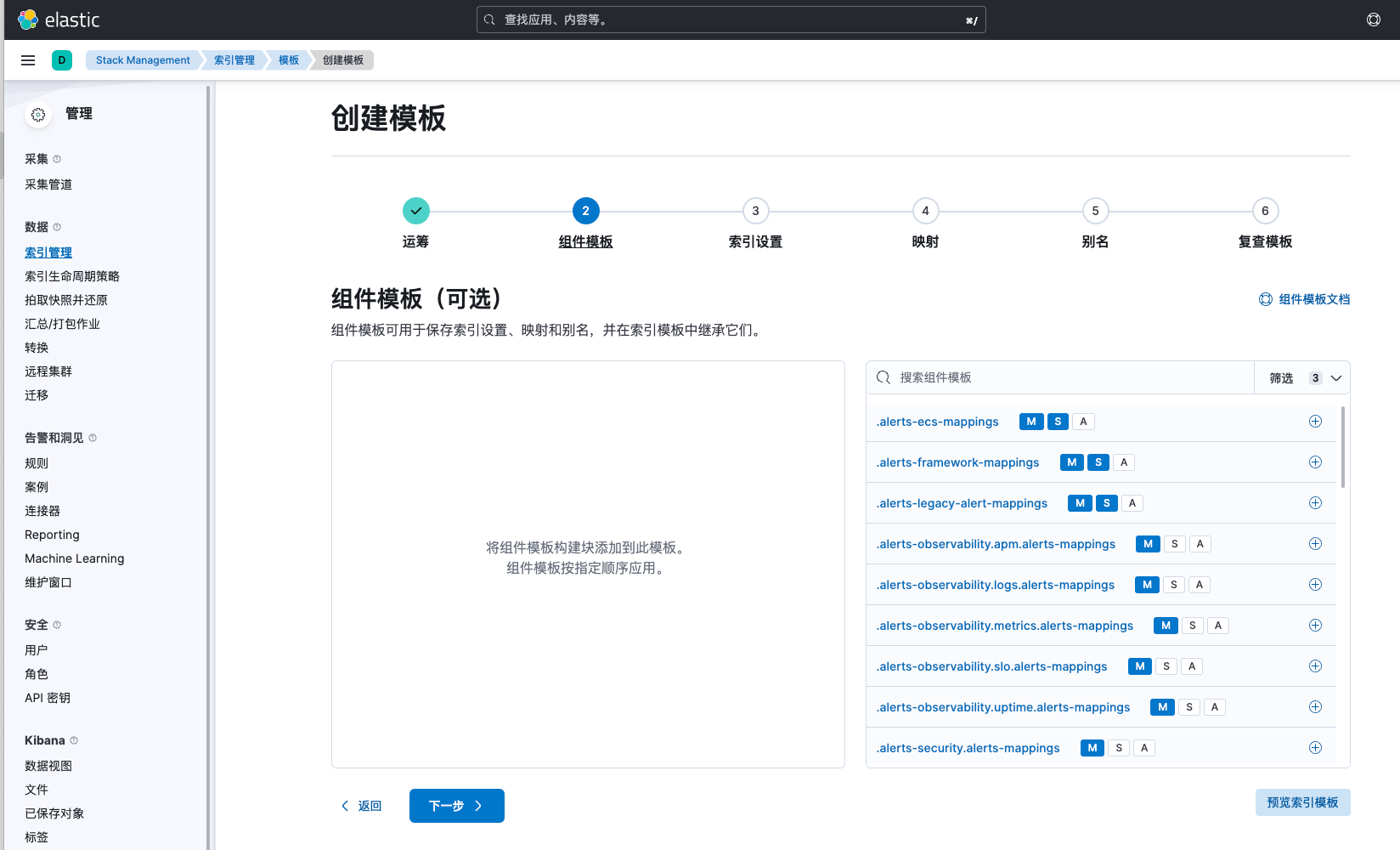Open 索引生命周期策略 in sidebar

(x=72, y=276)
